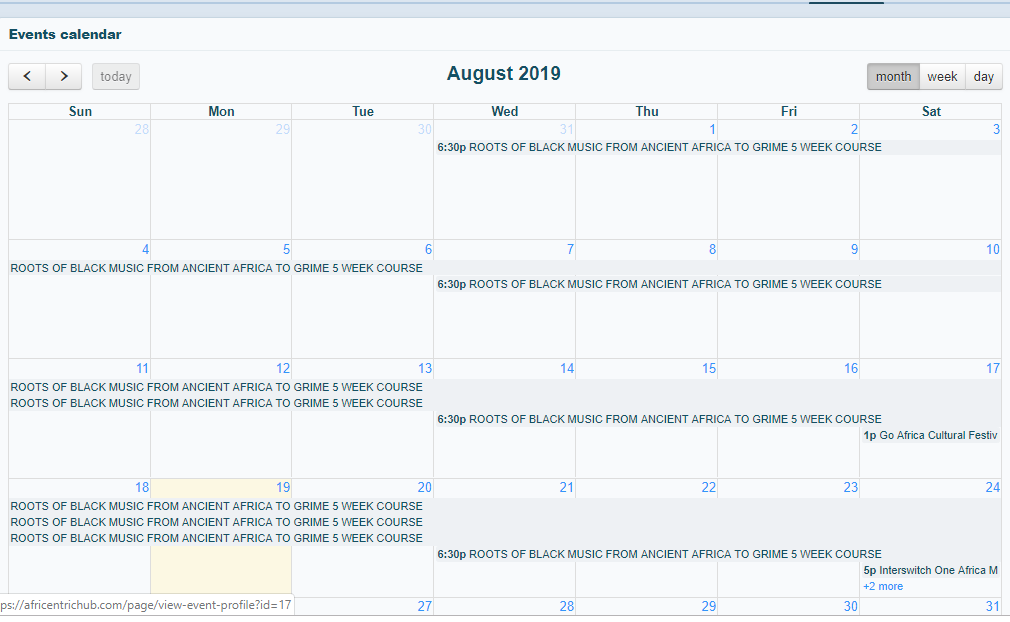Open 6:30p Roots course event on August 7

(660, 284)
